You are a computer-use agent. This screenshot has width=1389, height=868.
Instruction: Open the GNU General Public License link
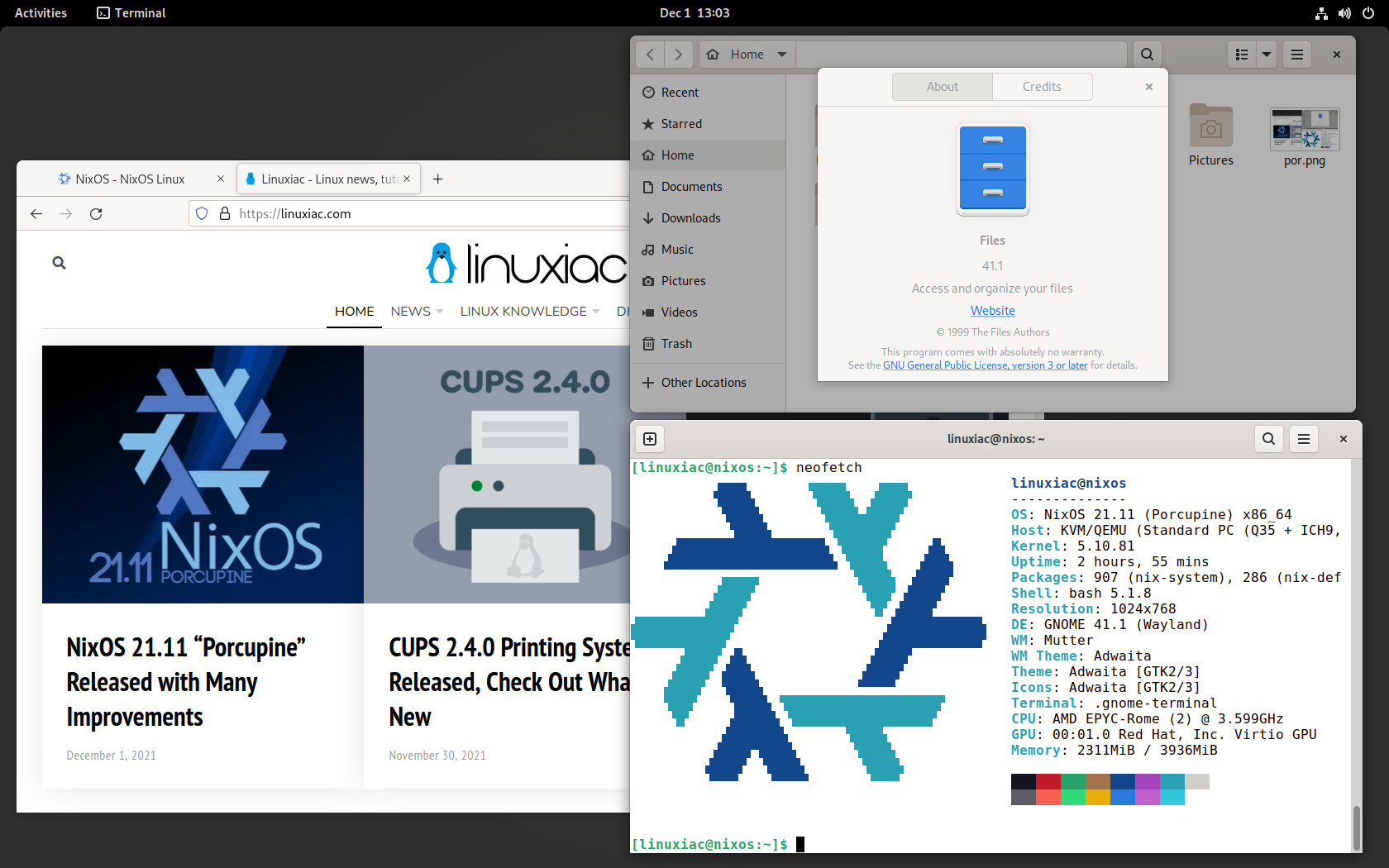(x=986, y=365)
